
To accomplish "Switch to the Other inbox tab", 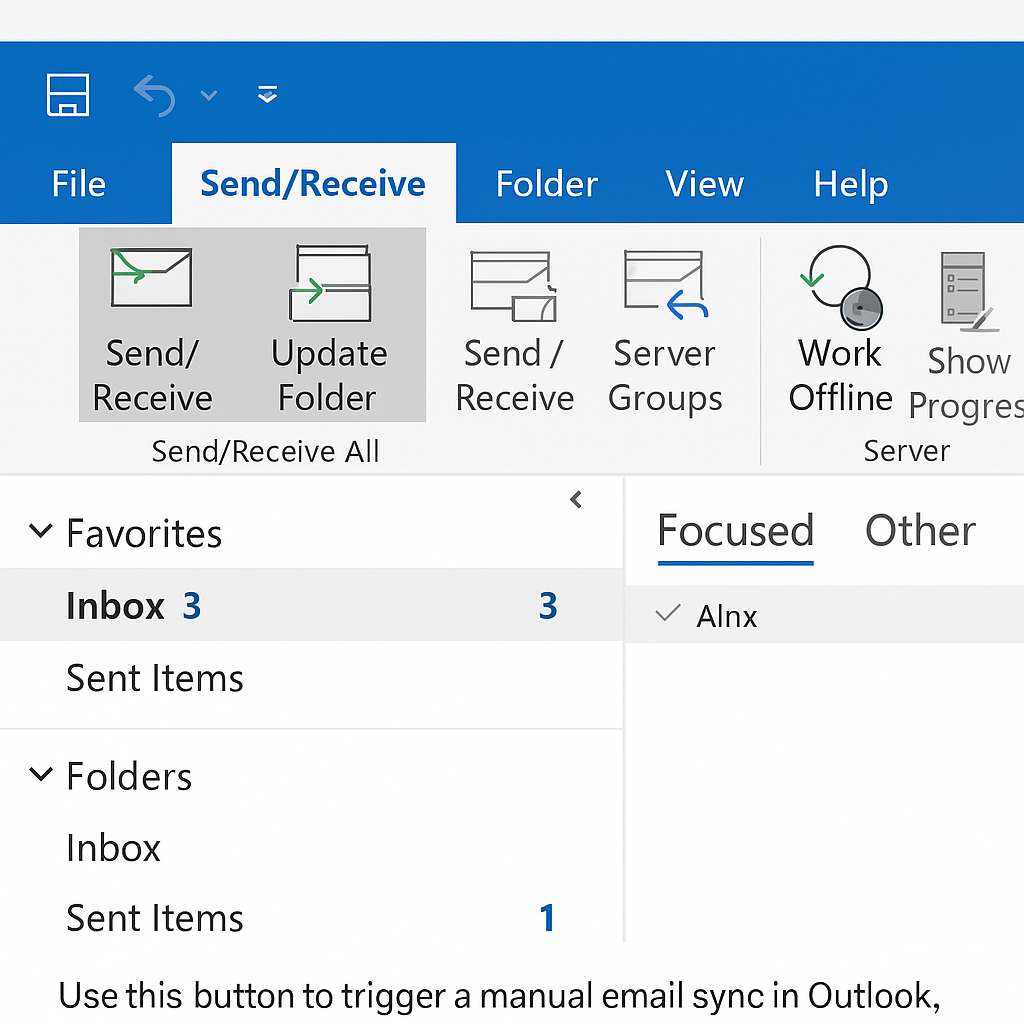I will click(920, 530).
